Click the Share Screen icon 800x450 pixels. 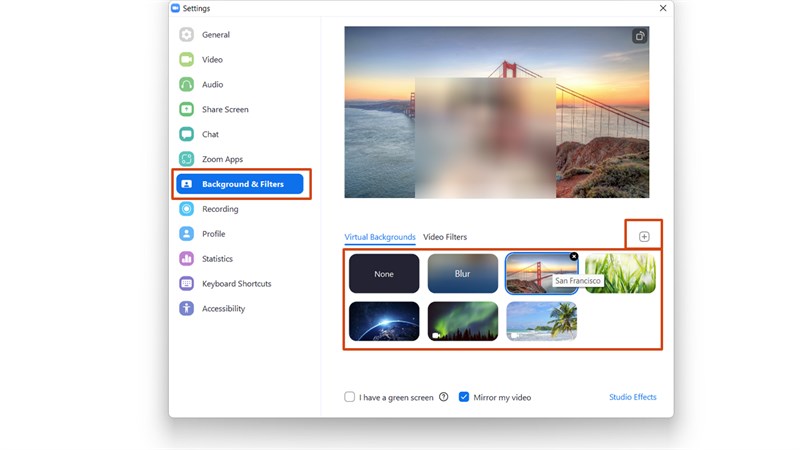click(x=186, y=109)
